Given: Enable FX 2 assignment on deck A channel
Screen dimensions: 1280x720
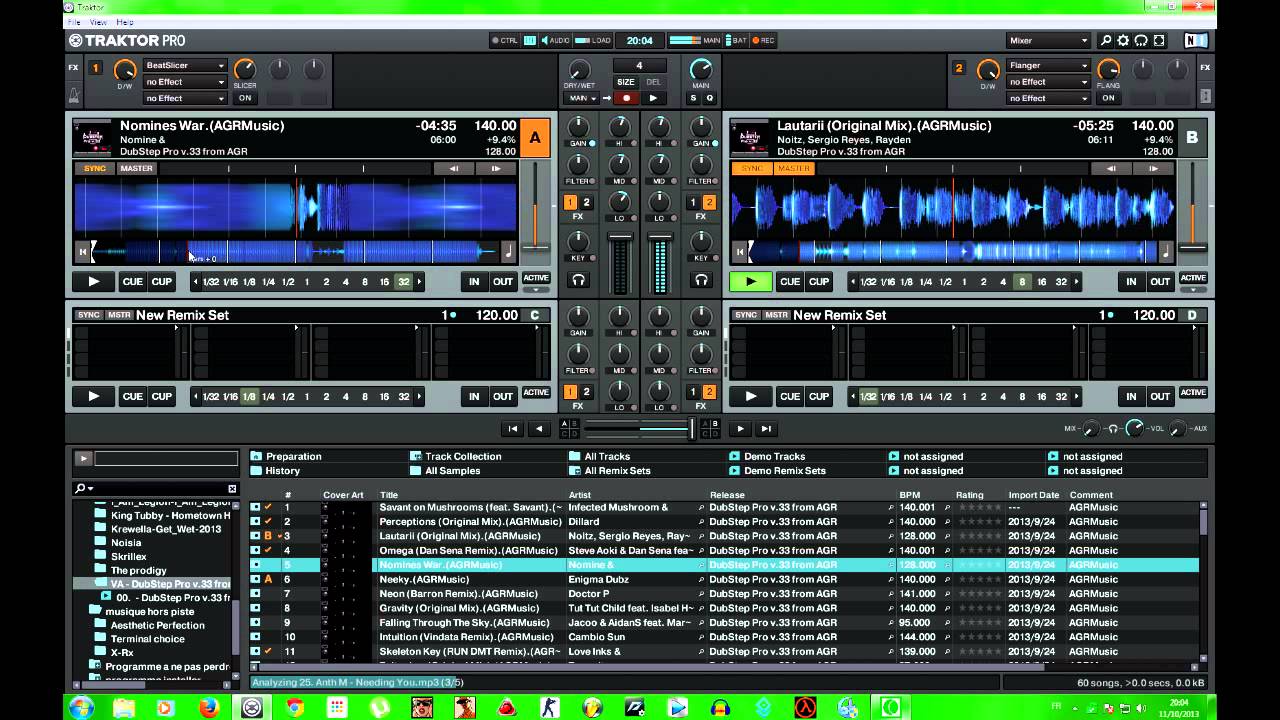Looking at the screenshot, I should [x=587, y=203].
